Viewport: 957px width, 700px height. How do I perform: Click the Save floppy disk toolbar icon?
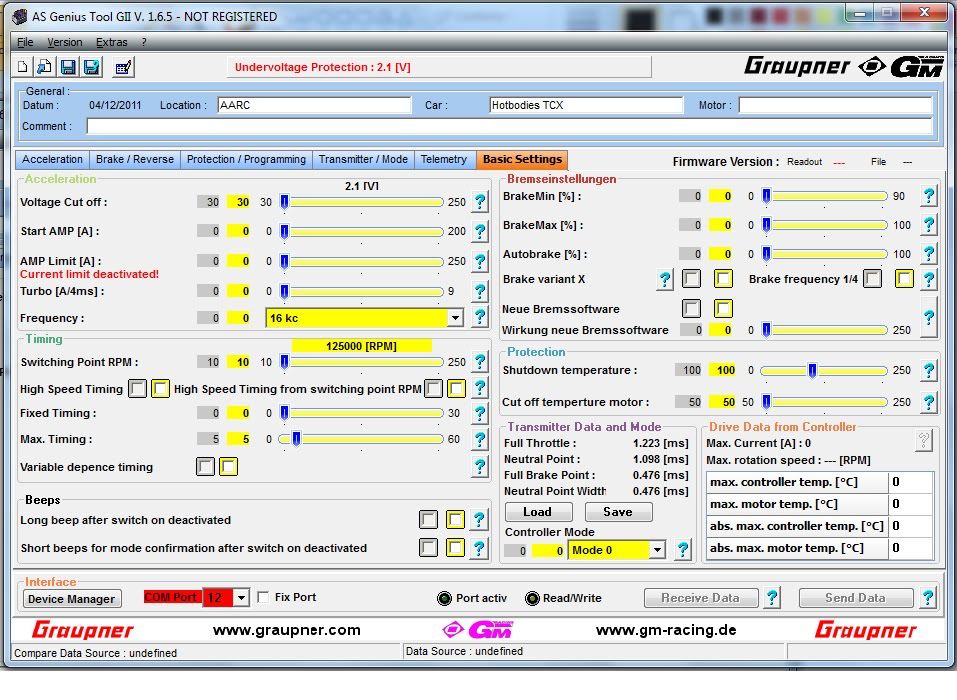[x=68, y=67]
